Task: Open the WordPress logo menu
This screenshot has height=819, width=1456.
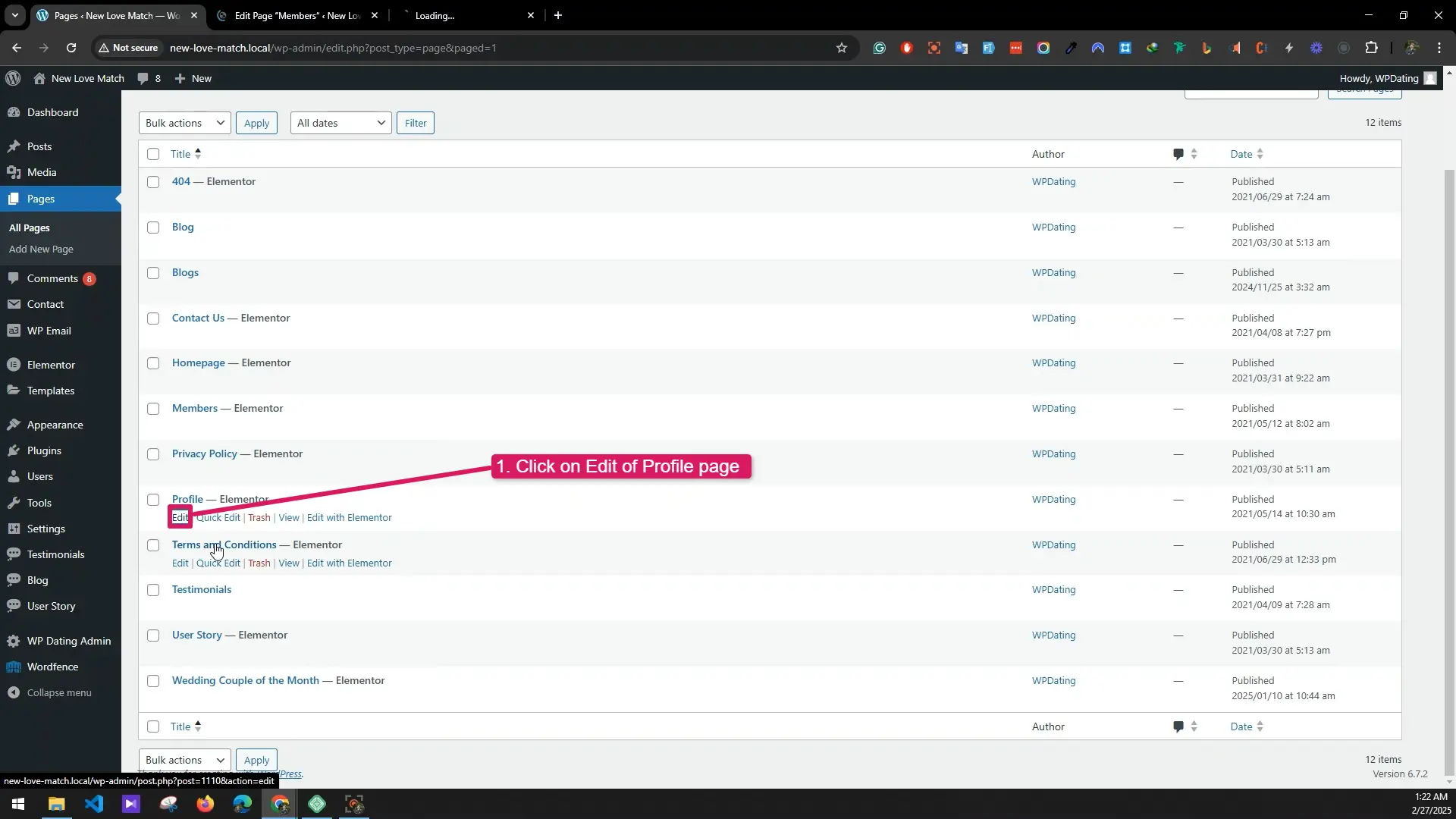Action: click(x=13, y=78)
